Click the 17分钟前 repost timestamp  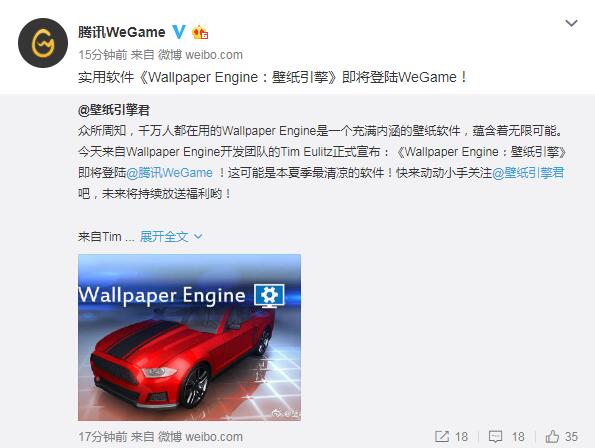pos(102,437)
